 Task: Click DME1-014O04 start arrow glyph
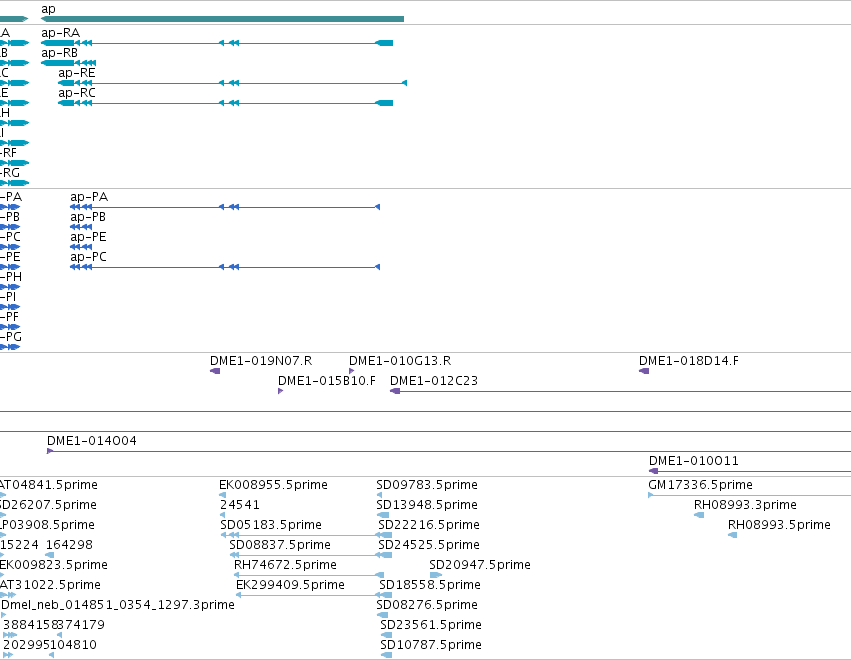pyautogui.click(x=50, y=451)
